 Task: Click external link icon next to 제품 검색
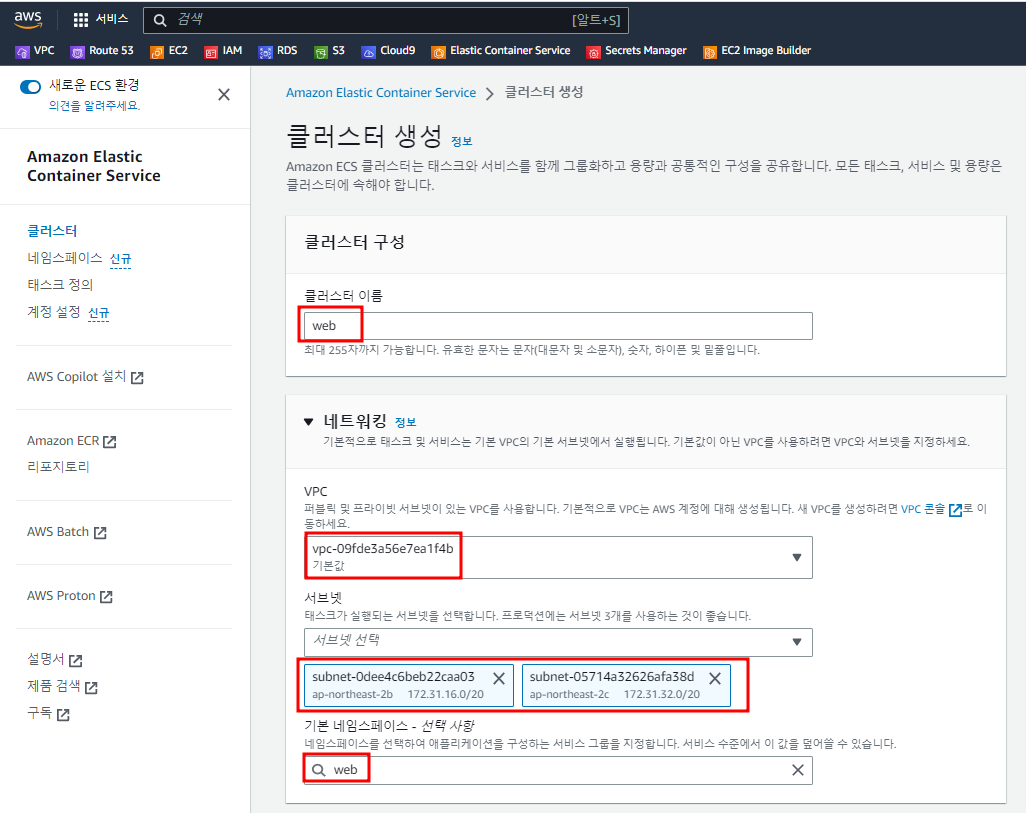point(91,687)
